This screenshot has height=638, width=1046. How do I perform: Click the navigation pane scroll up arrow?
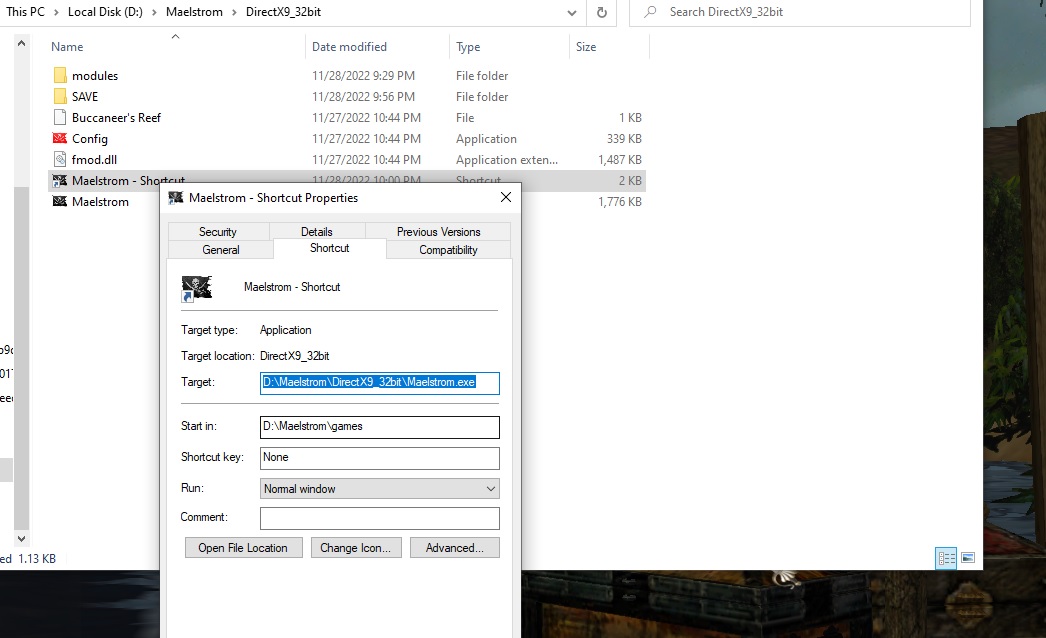point(21,43)
